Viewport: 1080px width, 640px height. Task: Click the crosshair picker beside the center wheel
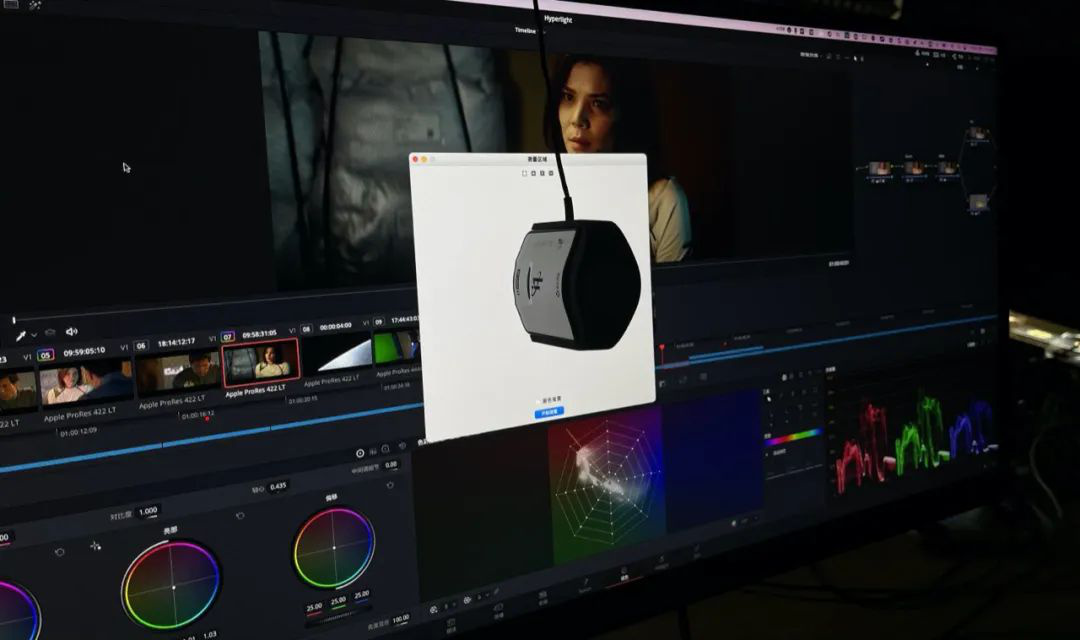(x=95, y=546)
